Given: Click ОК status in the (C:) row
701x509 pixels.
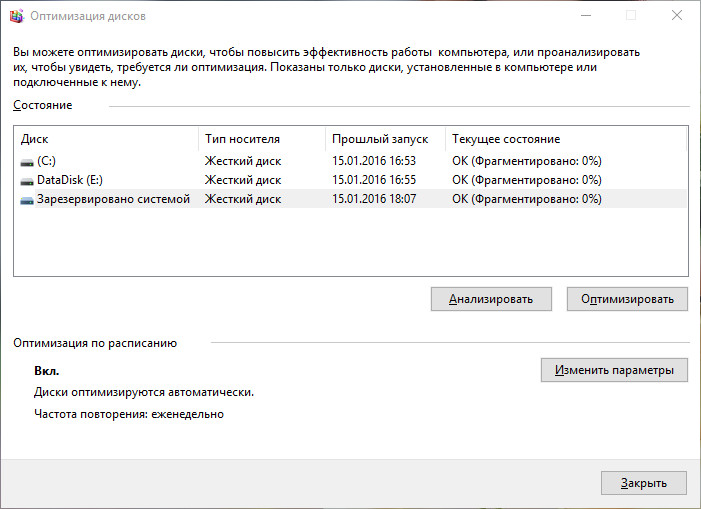Looking at the screenshot, I should [x=527, y=161].
